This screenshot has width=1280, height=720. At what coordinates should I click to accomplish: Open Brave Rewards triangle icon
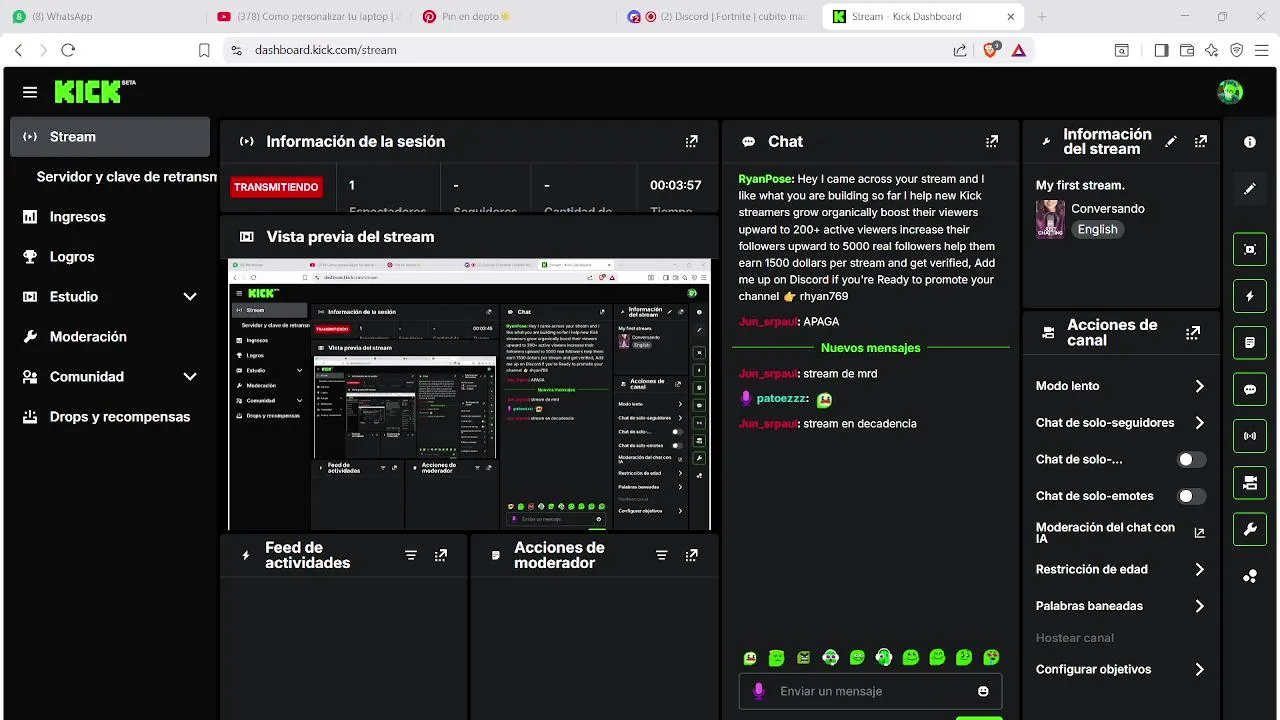point(1018,50)
